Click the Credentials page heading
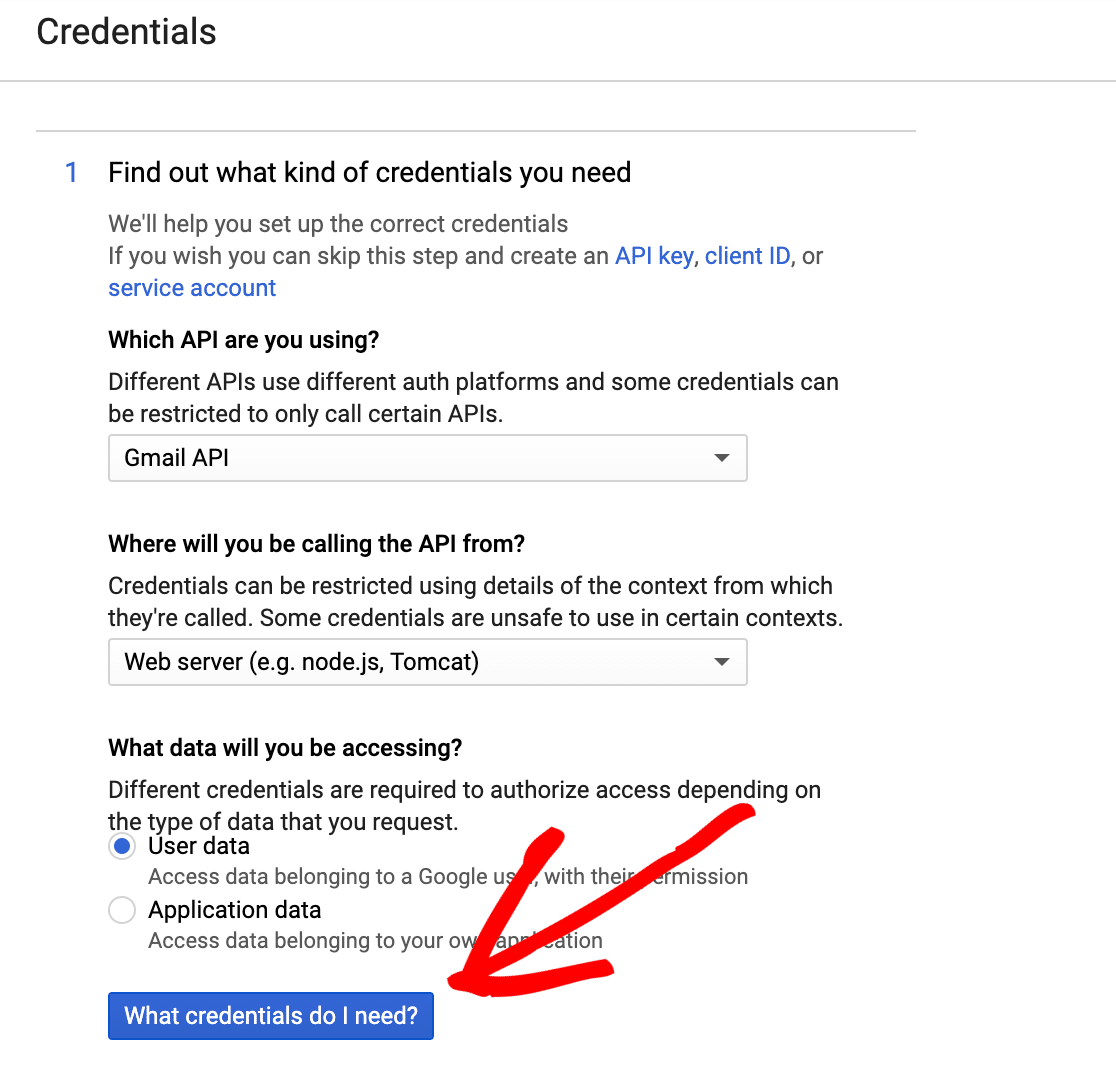1116x1069 pixels. coord(127,32)
